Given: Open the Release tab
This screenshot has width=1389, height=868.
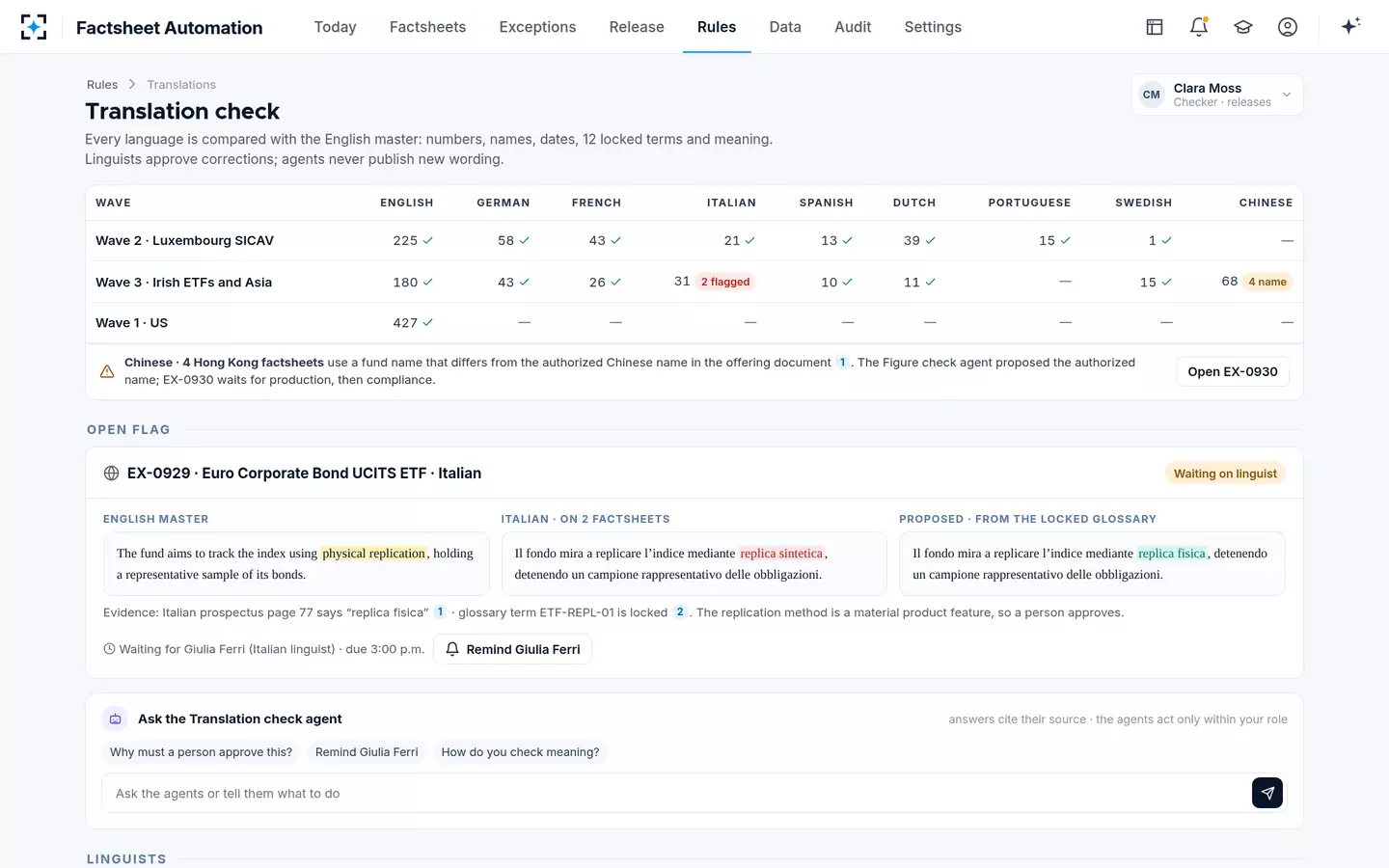Looking at the screenshot, I should 637,27.
